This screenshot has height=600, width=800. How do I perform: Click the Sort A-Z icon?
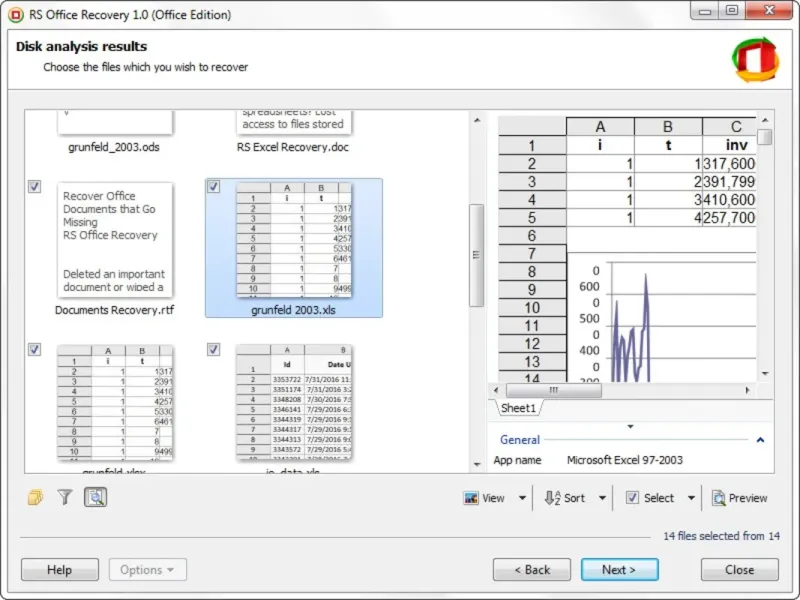(x=552, y=498)
